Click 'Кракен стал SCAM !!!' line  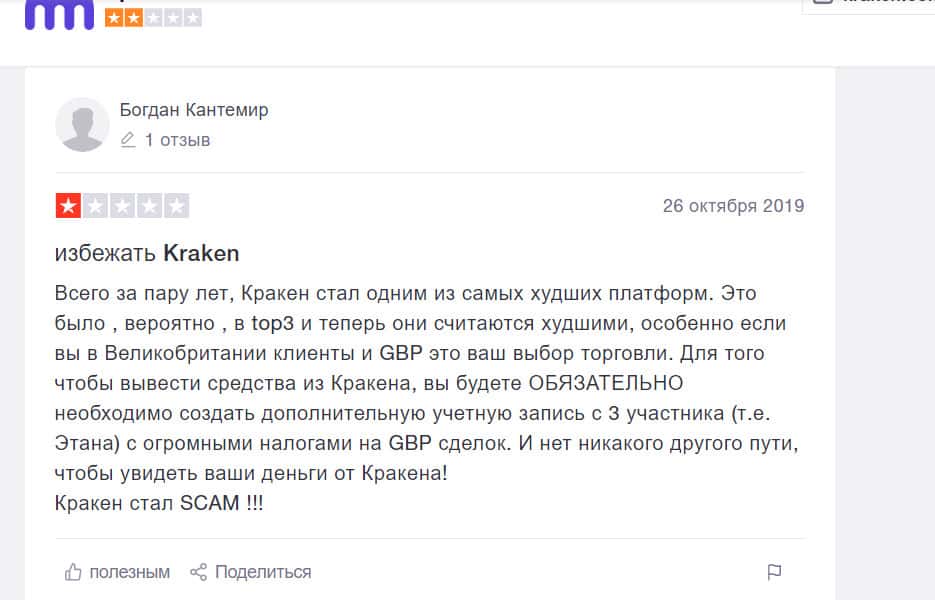coord(159,503)
